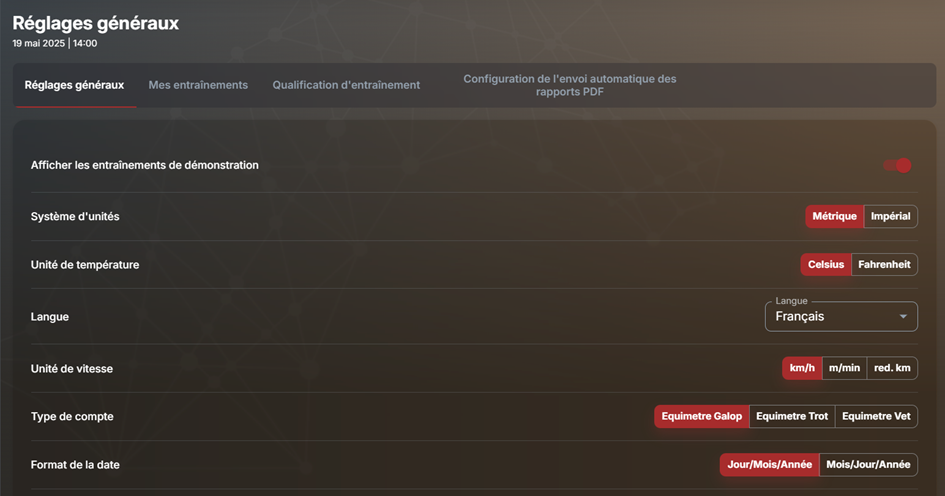Open the Mes entraînements tab
Viewport: 945px width, 496px height.
[198, 85]
